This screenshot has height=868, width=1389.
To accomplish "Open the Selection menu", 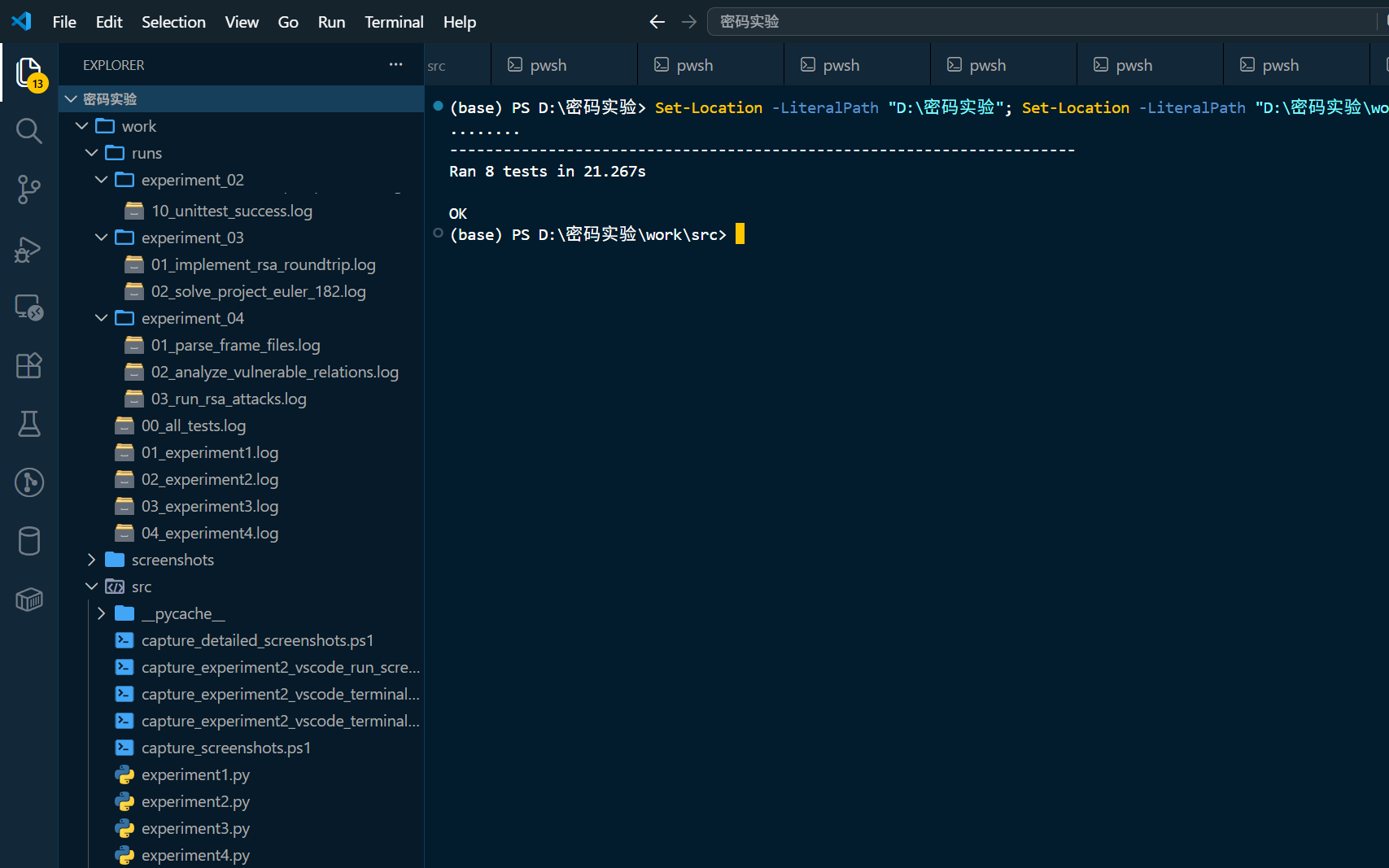I will 173,22.
